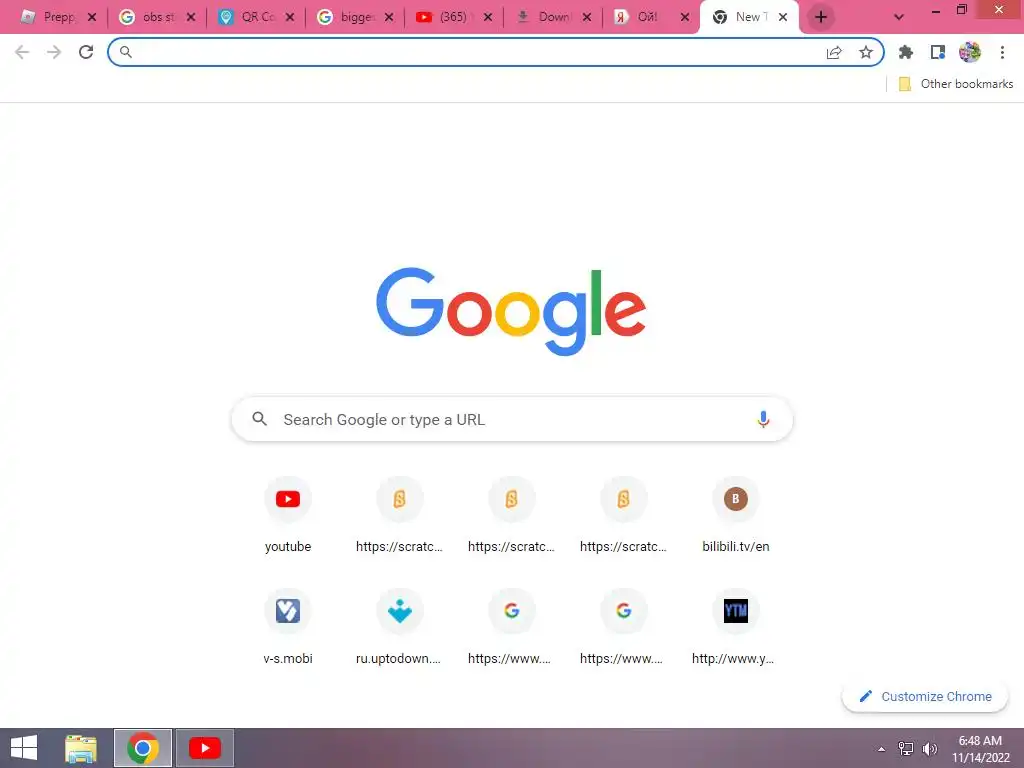The width and height of the screenshot is (1024, 768).
Task: Open the Chrome three-dot menu
Action: point(1002,52)
